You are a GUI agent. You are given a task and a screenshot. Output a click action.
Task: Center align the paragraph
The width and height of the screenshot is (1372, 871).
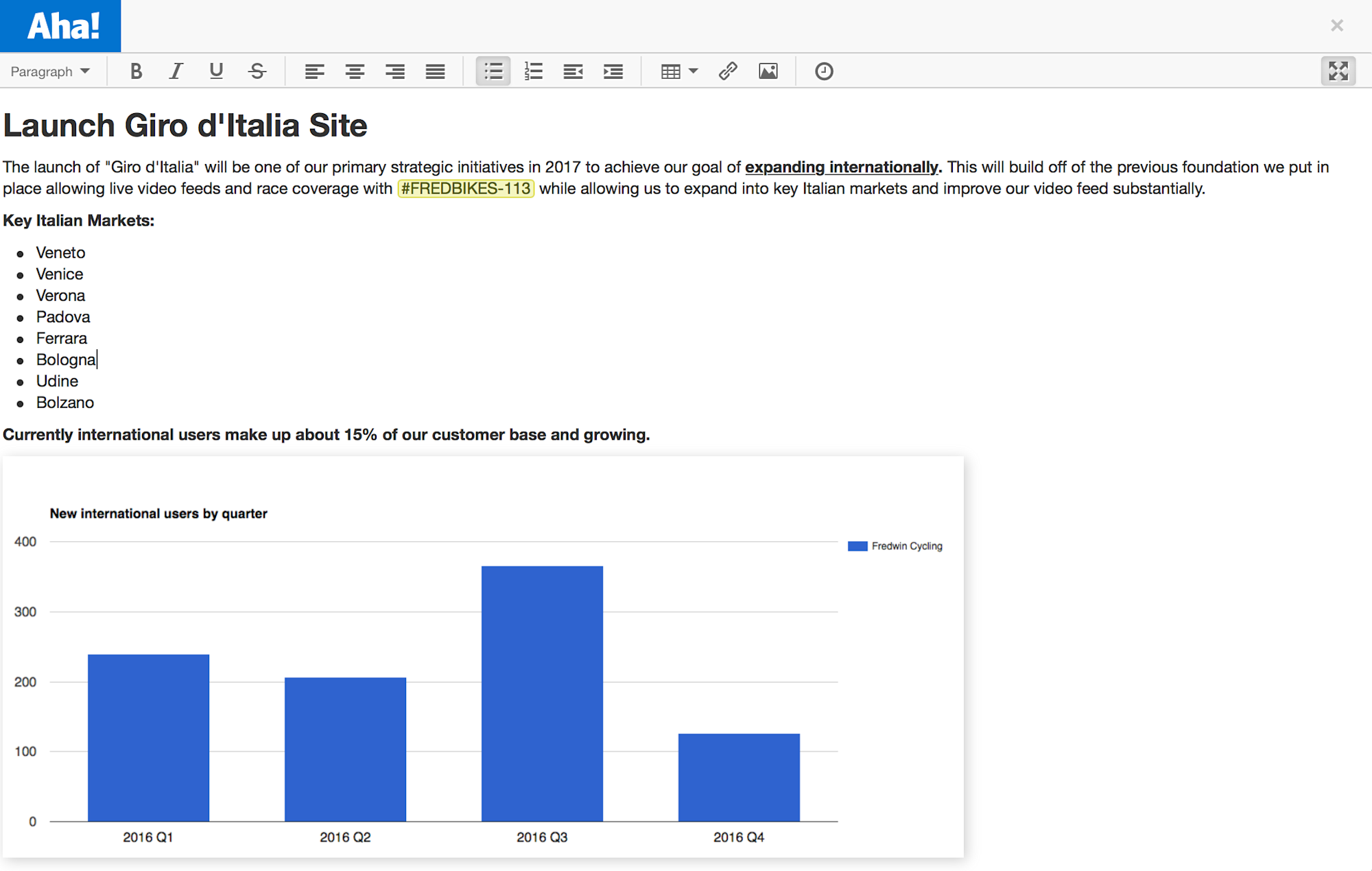point(355,71)
